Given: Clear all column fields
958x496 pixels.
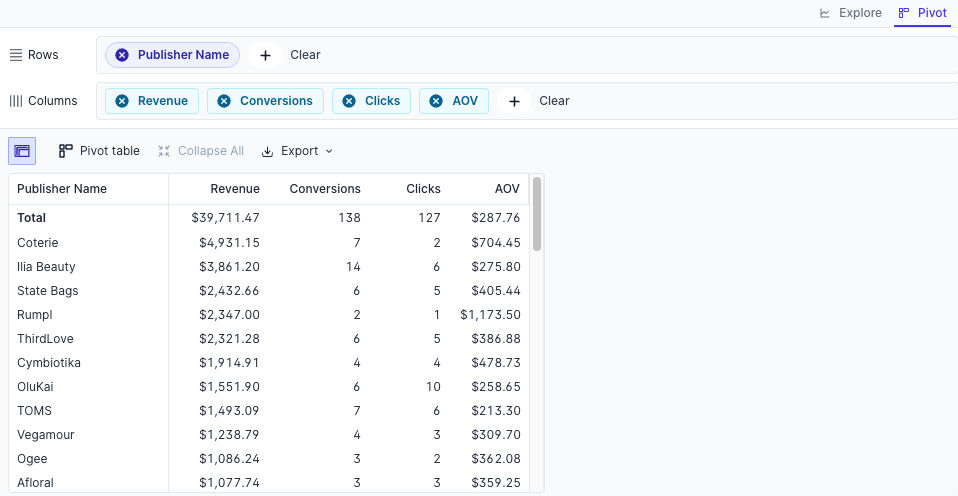Looking at the screenshot, I should 554,101.
